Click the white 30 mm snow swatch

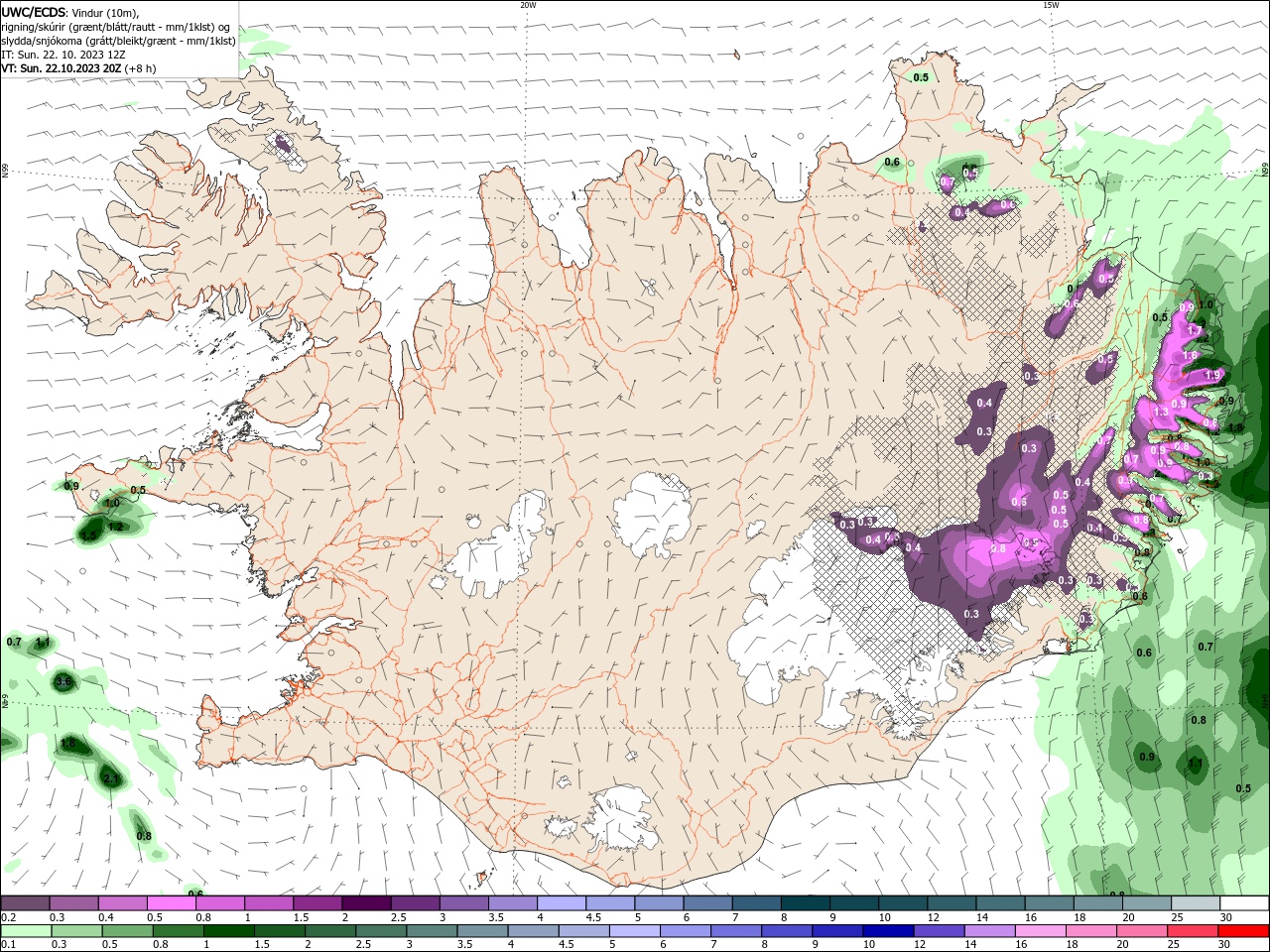(x=1244, y=903)
